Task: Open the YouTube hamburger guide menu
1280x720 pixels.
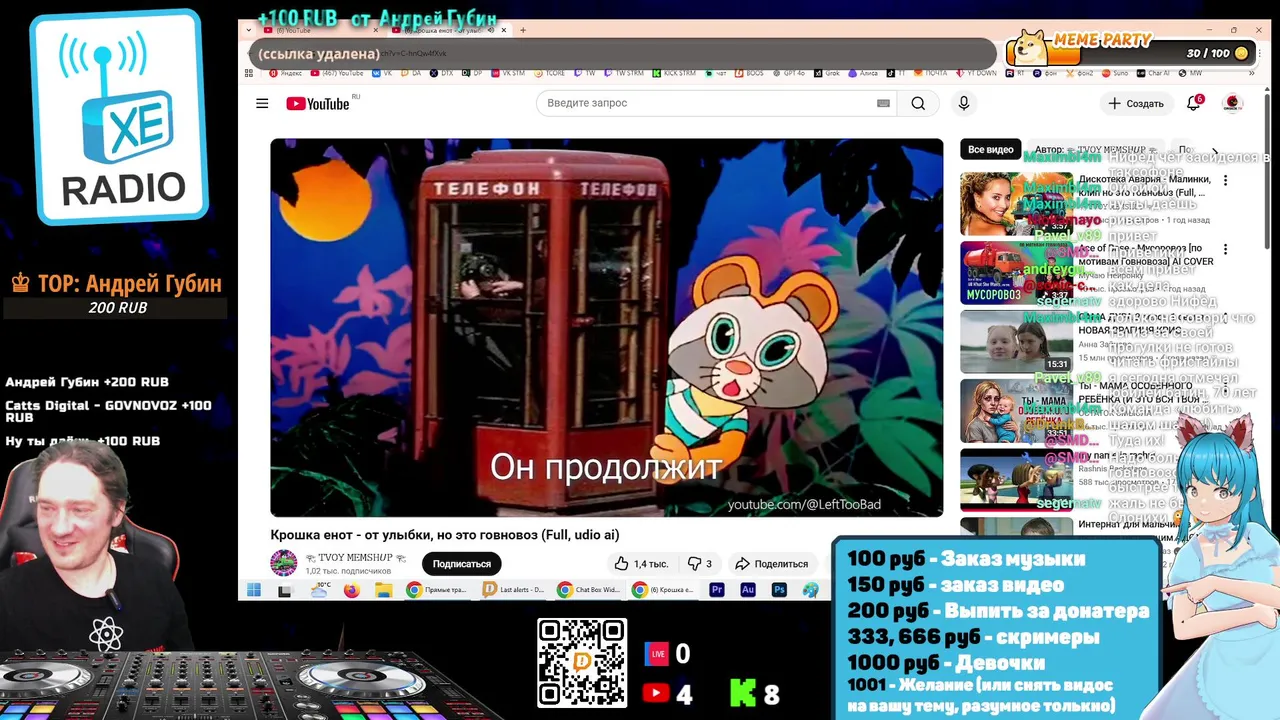Action: [262, 103]
